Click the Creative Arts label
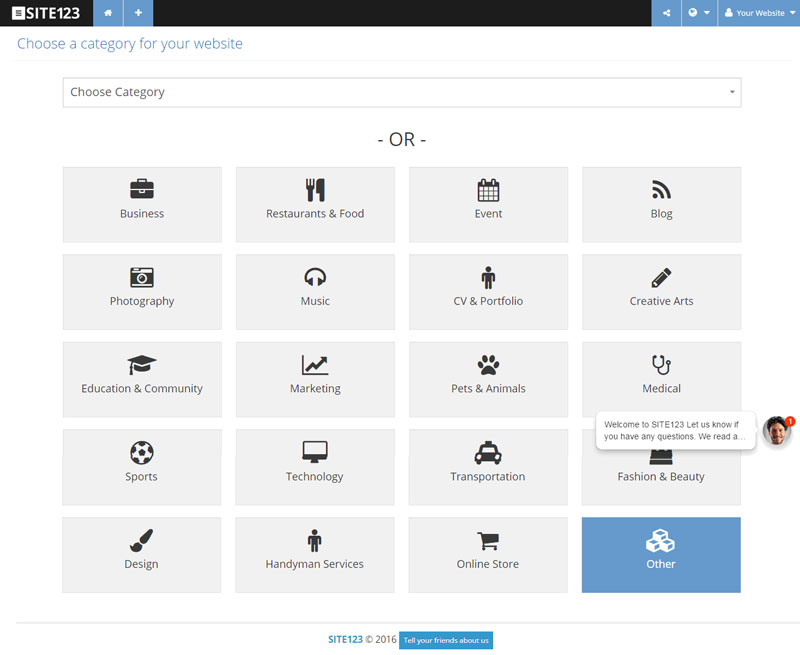 click(661, 301)
